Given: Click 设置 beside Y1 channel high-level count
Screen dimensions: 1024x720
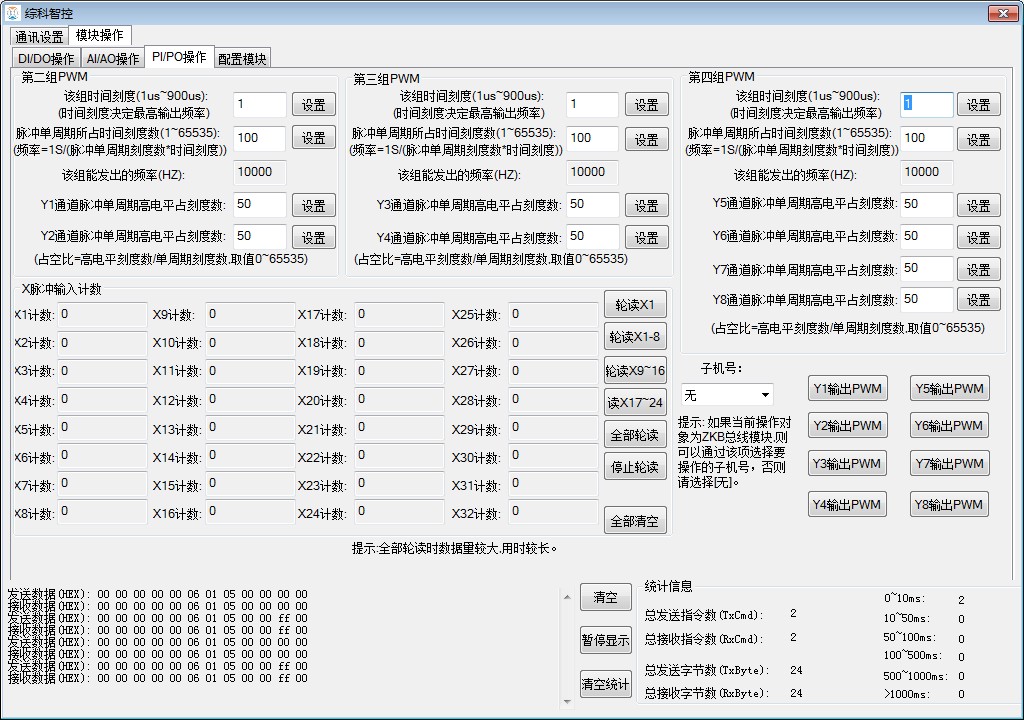Looking at the screenshot, I should (x=314, y=206).
